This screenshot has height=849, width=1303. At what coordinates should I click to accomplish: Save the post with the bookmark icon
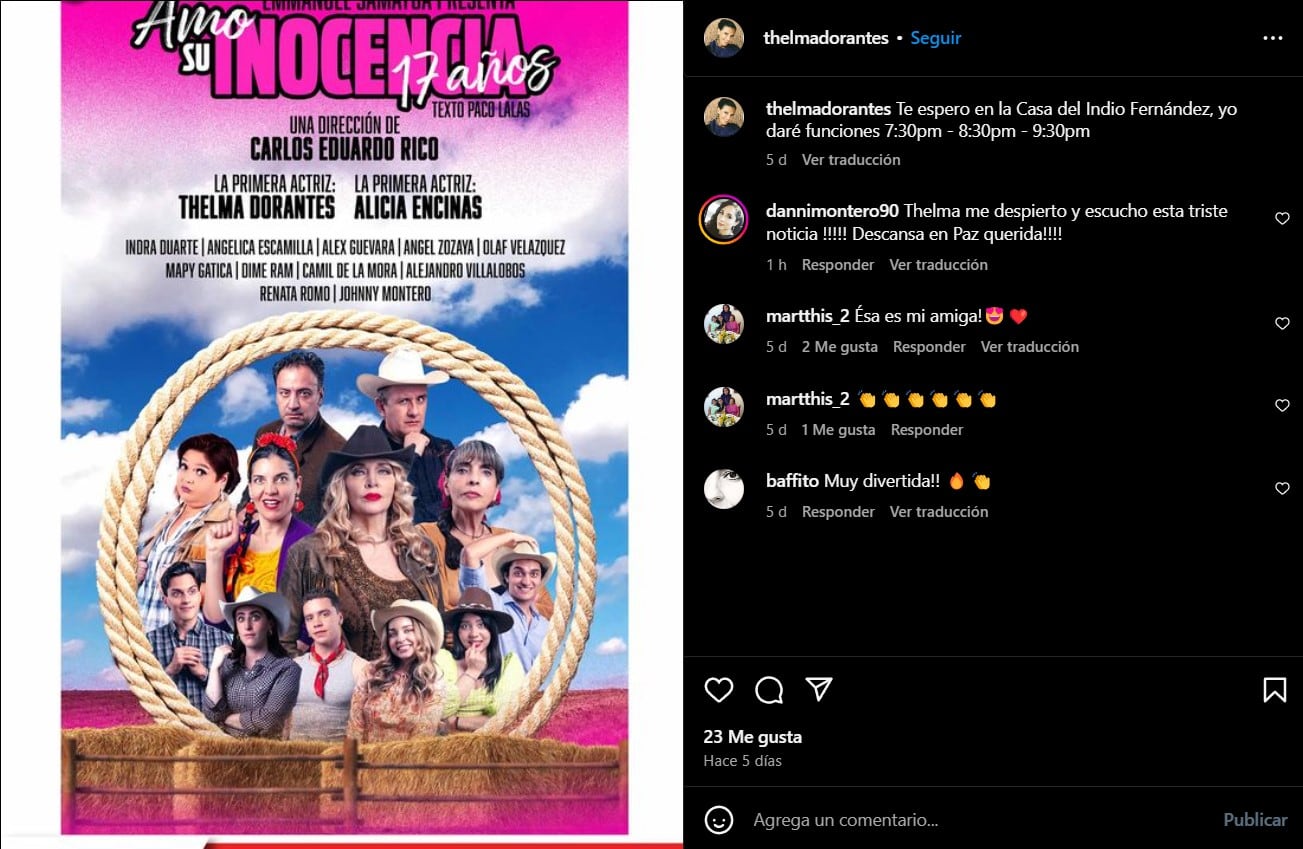[1274, 690]
